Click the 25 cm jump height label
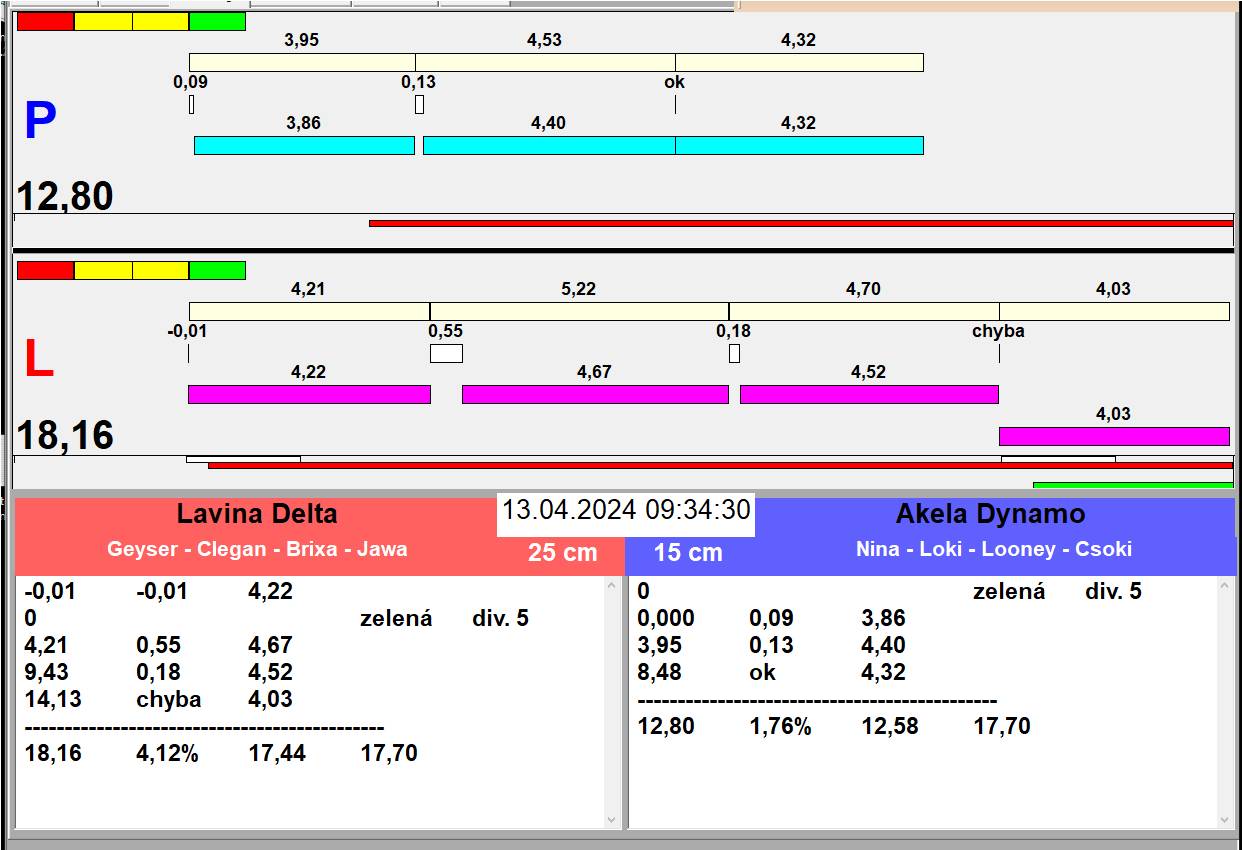1242x850 pixels. click(x=562, y=552)
